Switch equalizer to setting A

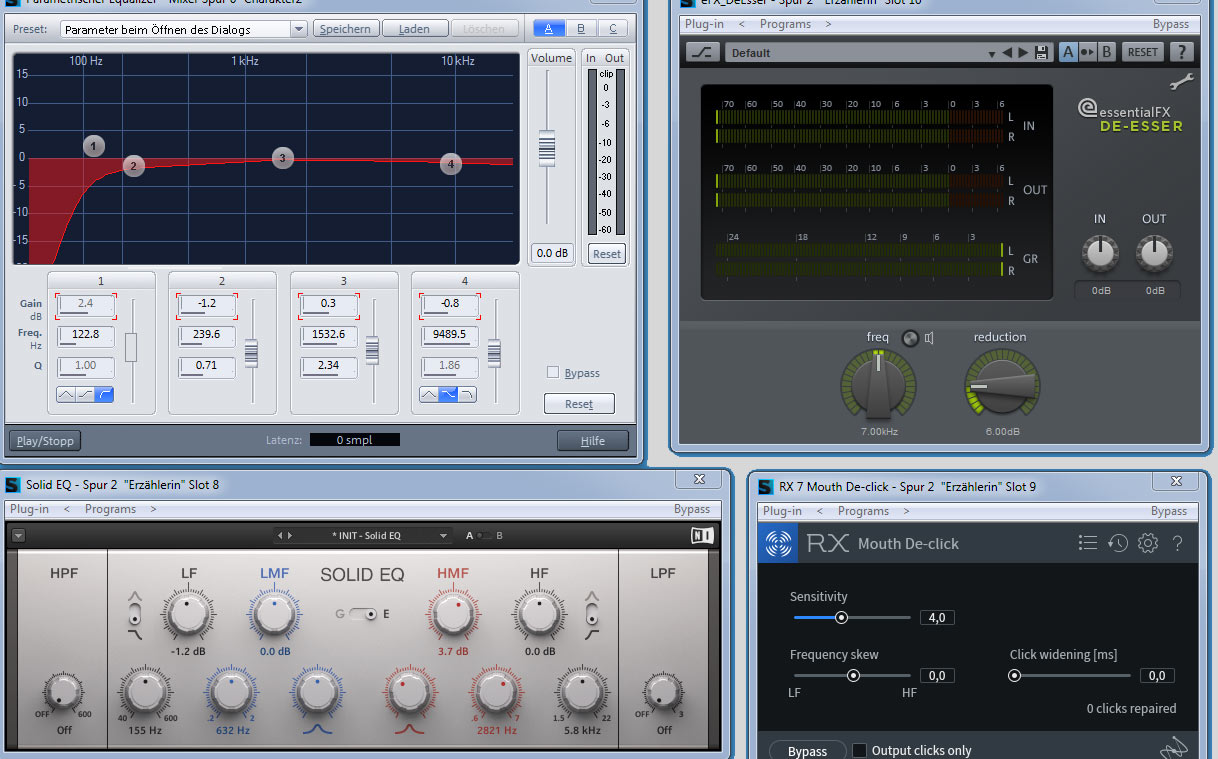(x=549, y=29)
